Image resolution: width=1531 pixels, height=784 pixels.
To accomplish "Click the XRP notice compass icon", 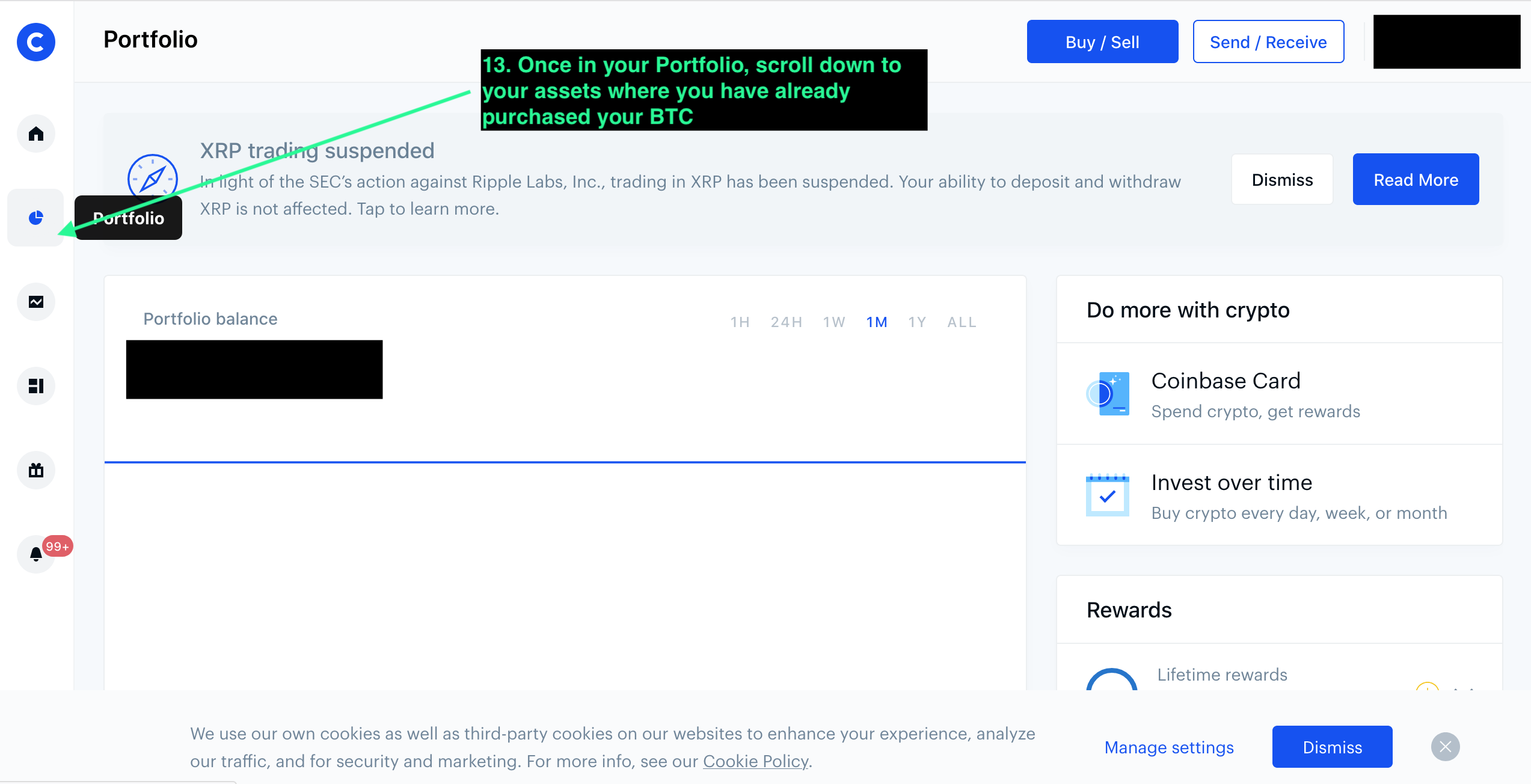I will point(153,179).
